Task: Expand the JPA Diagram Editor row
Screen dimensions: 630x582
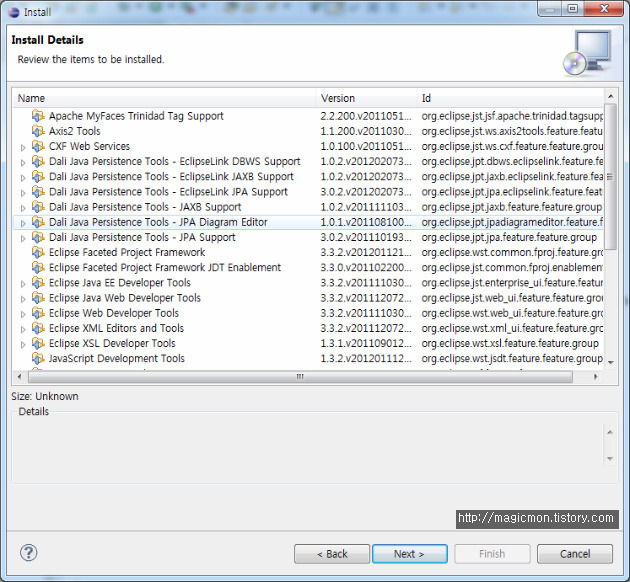Action: coord(23,223)
